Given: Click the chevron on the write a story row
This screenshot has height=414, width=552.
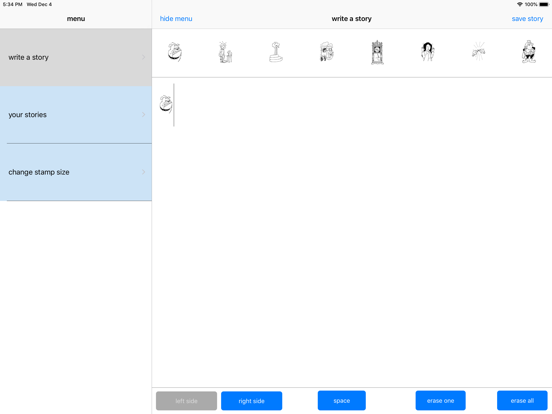Looking at the screenshot, I should click(143, 57).
